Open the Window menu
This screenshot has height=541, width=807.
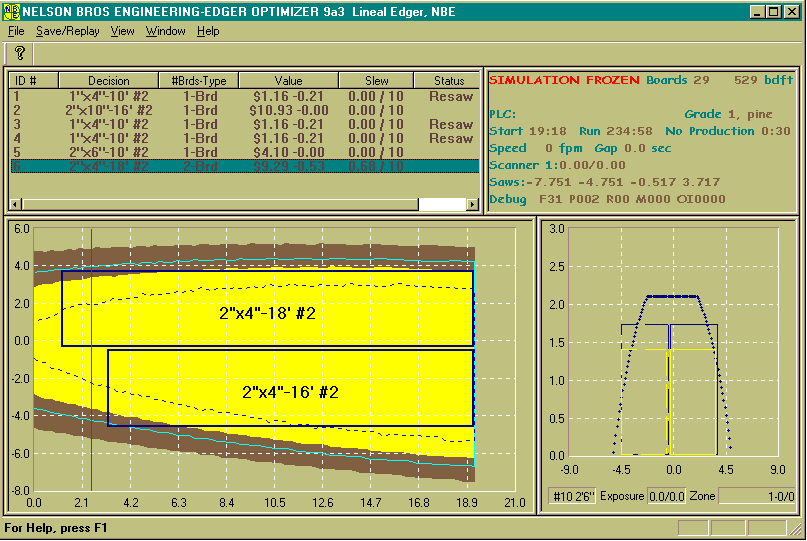(x=165, y=31)
